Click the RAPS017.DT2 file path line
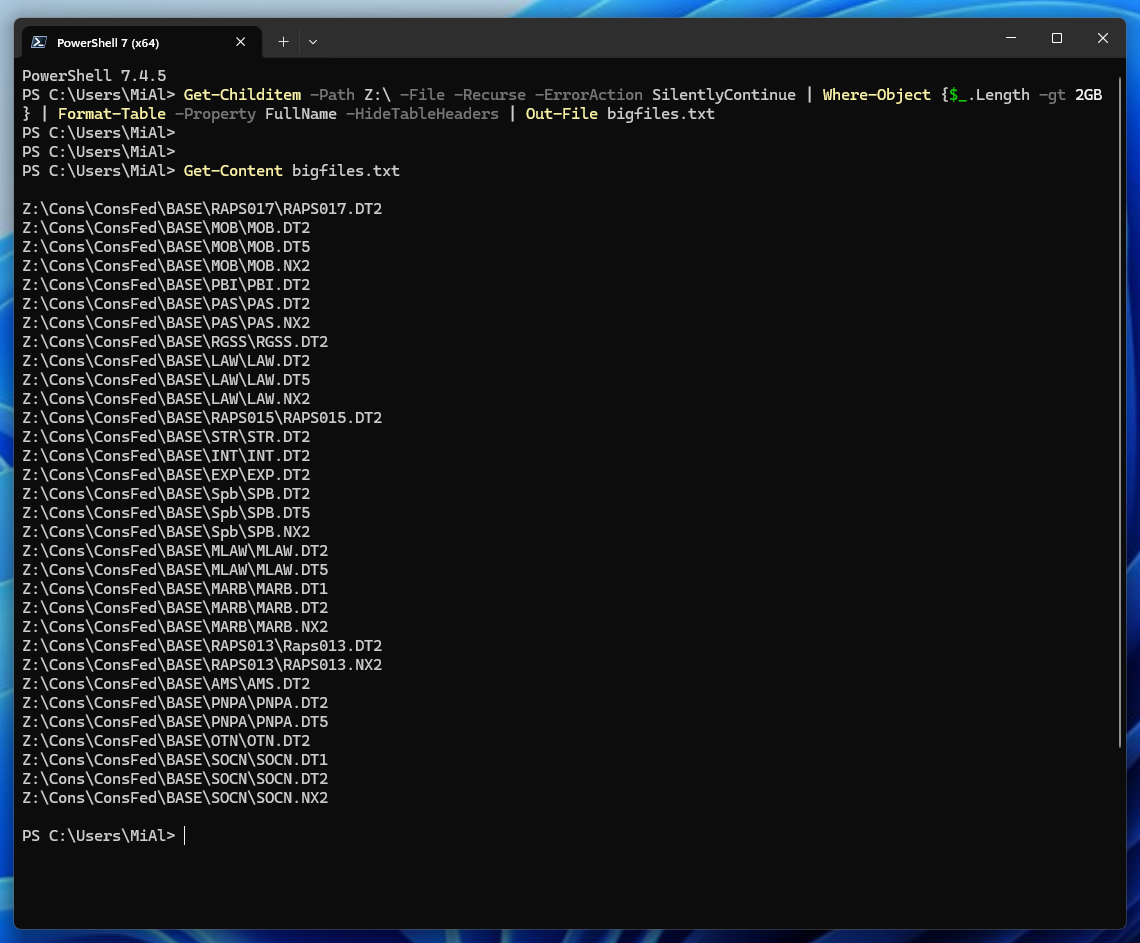Screen dimensions: 1140x943 [202, 209]
